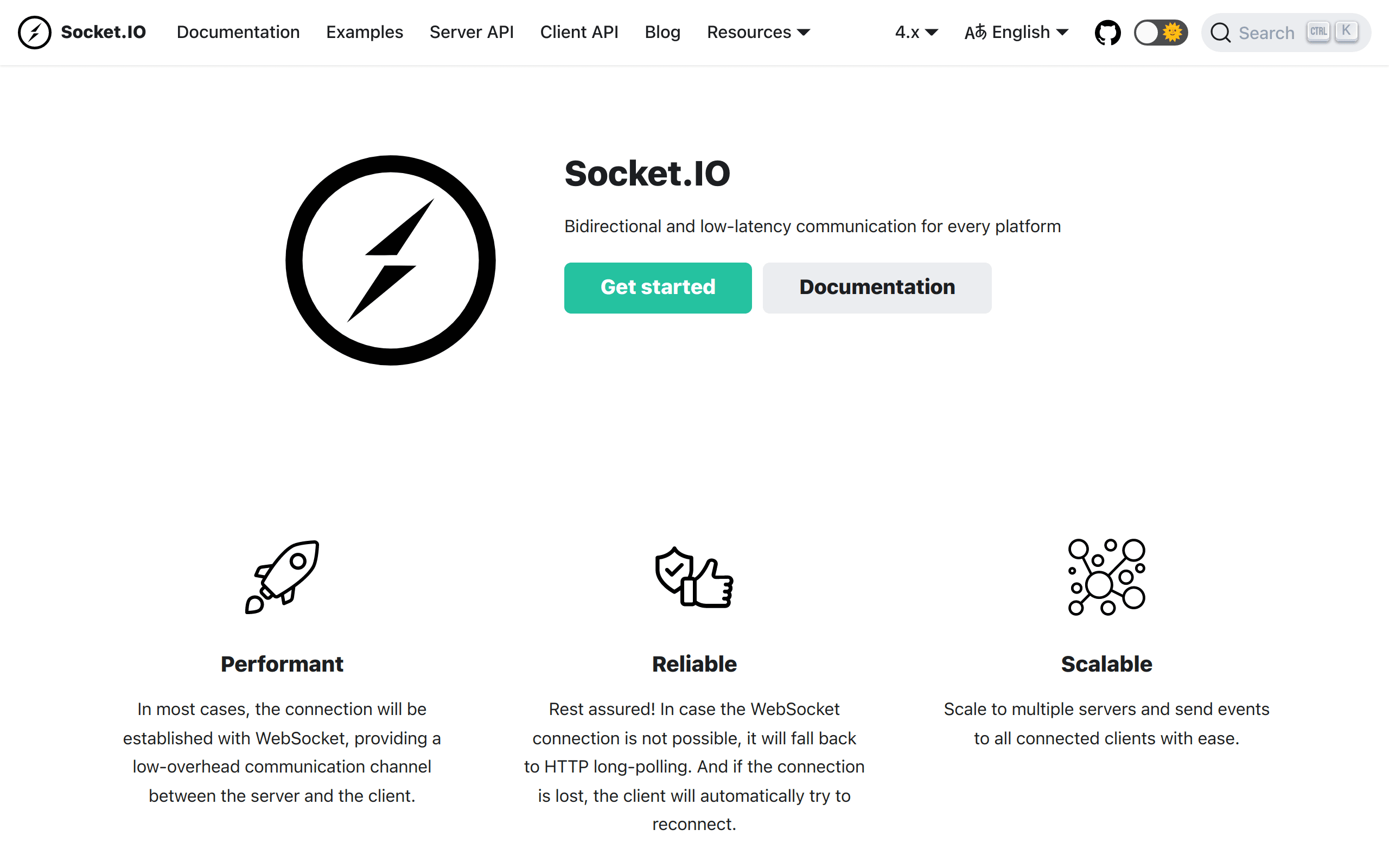Open the Client API page
This screenshot has width=1389, height=868.
(x=579, y=32)
